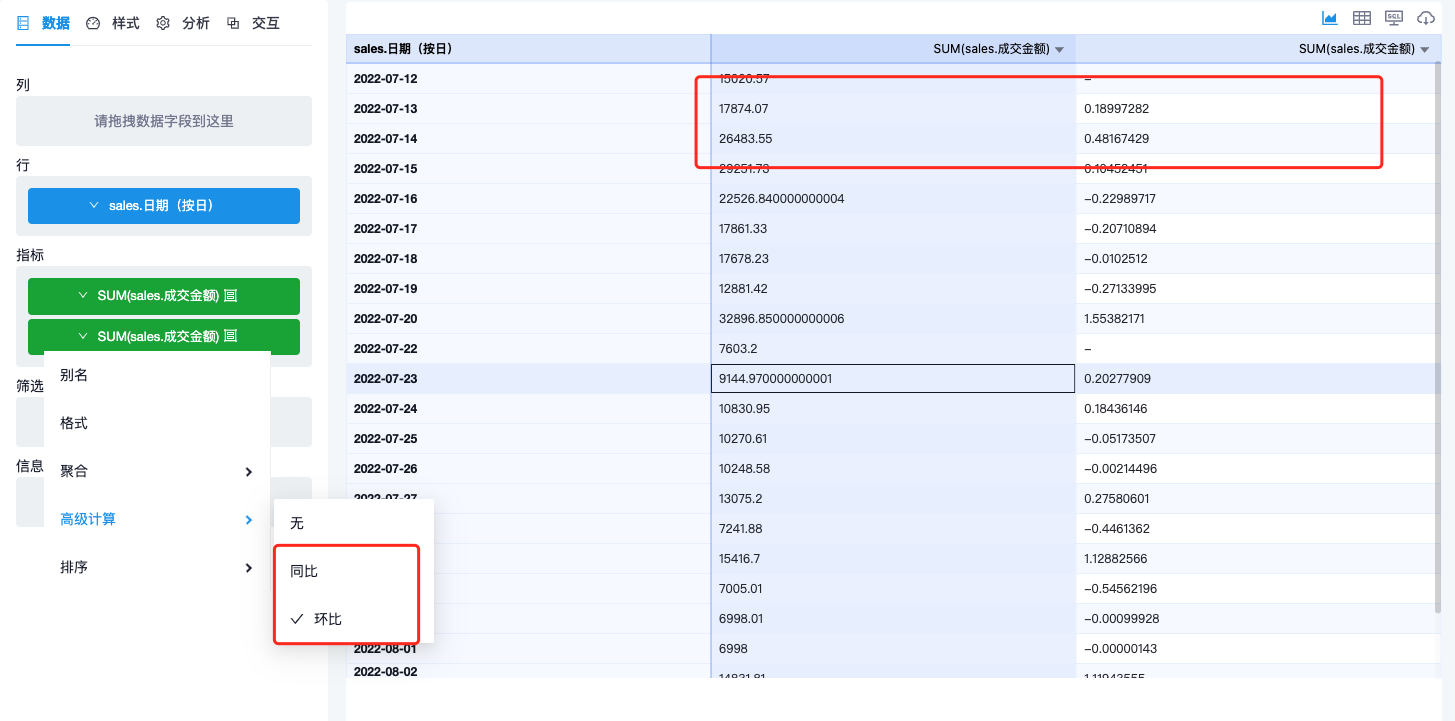
Task: Choose 格式 from the context menu
Action: tap(157, 423)
